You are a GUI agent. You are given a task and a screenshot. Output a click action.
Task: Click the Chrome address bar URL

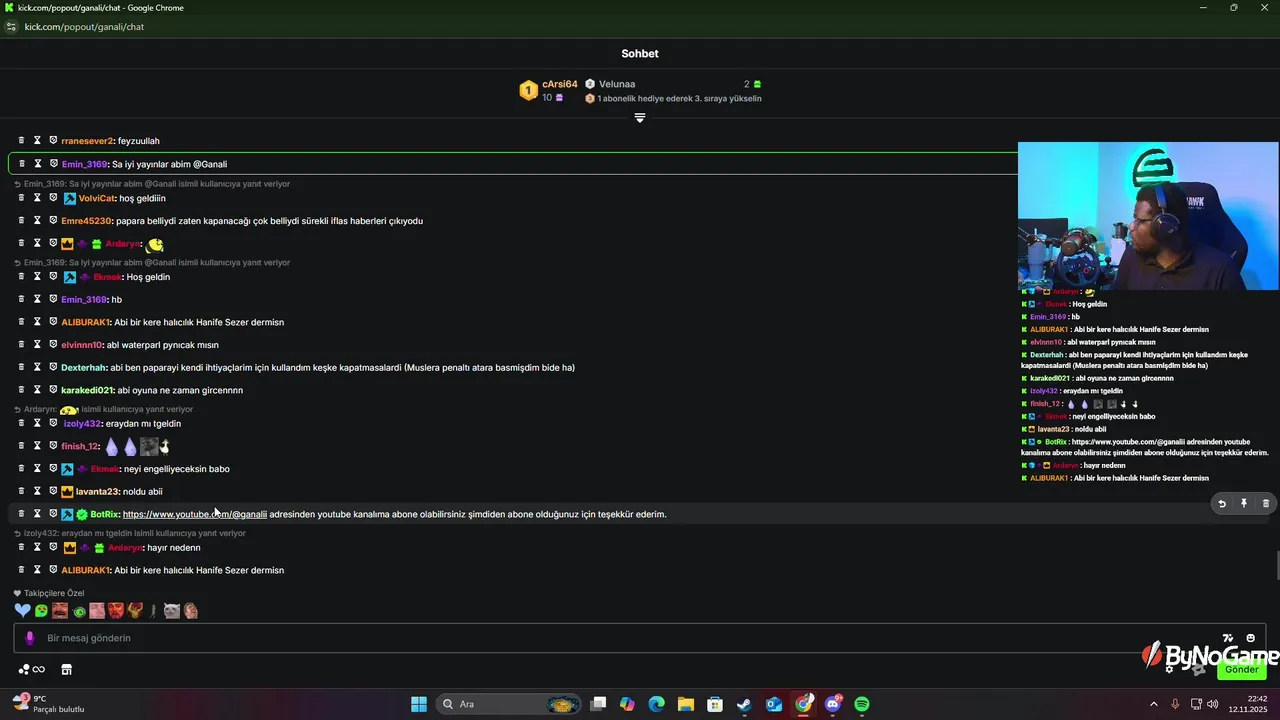84,27
